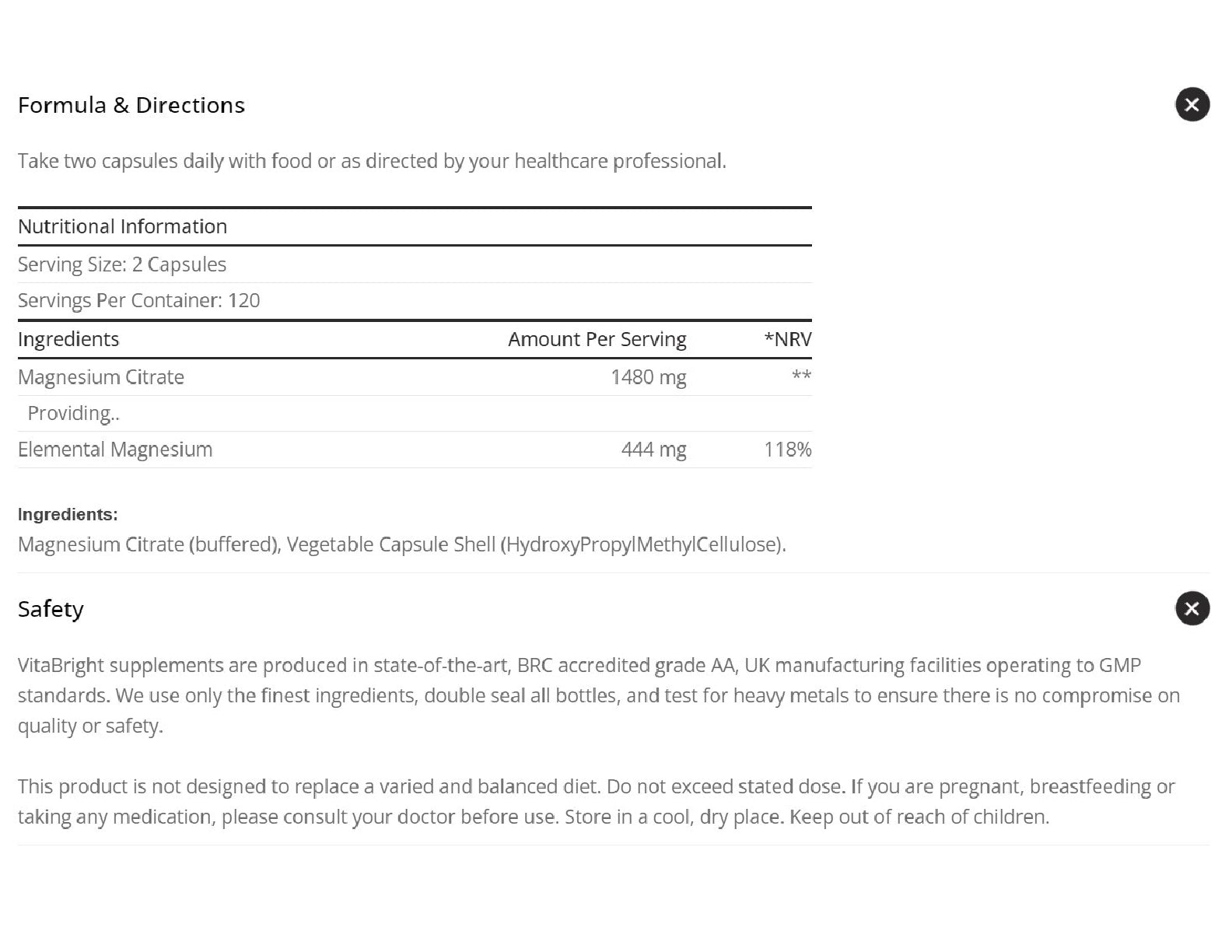The image size is (1232, 952).
Task: Click the Safety section heading
Action: (51, 609)
